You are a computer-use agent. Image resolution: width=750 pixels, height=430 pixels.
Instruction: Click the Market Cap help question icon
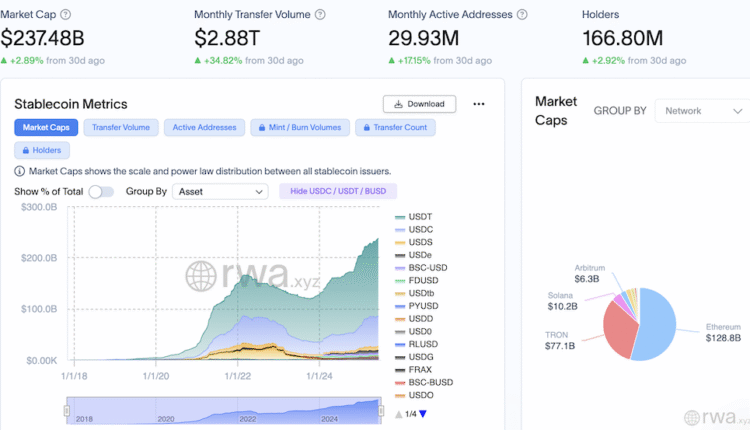tap(66, 15)
